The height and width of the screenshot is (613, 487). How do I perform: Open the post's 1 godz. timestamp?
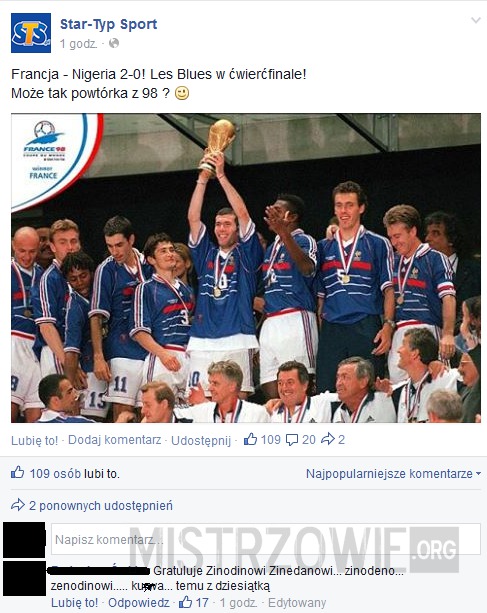tap(78, 44)
